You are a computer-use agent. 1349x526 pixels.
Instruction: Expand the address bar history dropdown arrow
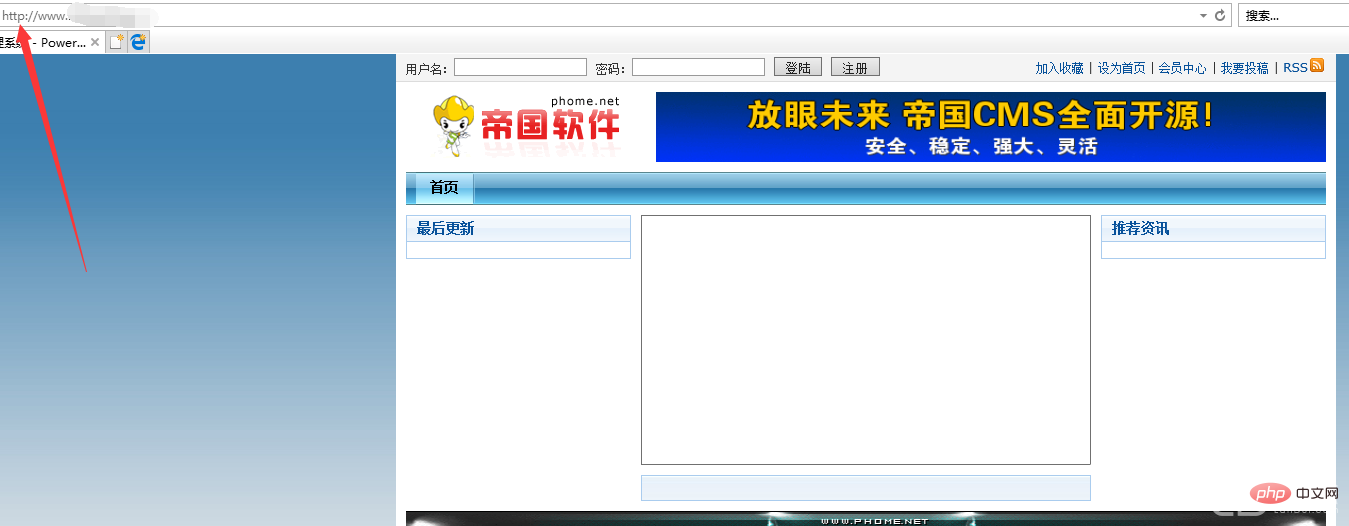(1203, 15)
